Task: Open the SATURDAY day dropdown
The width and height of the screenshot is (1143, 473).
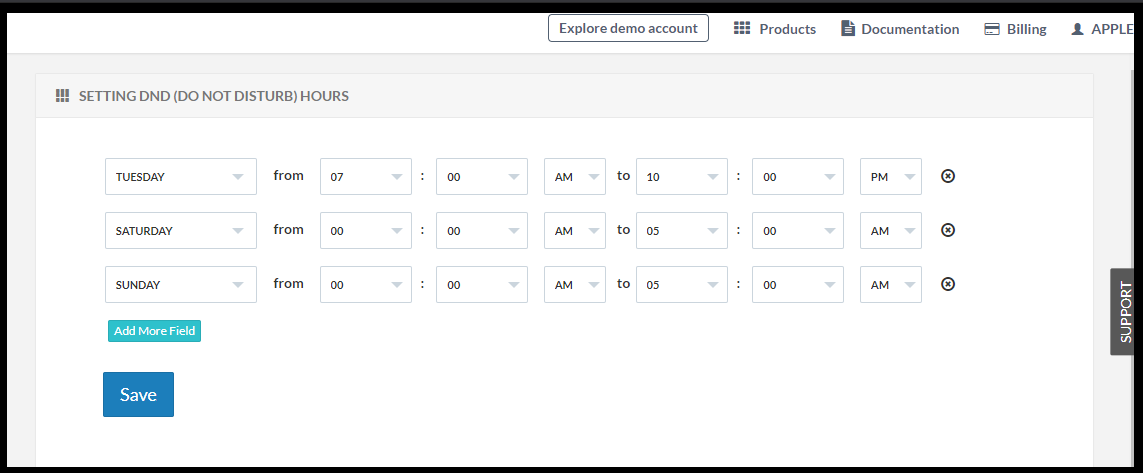Action: [181, 230]
